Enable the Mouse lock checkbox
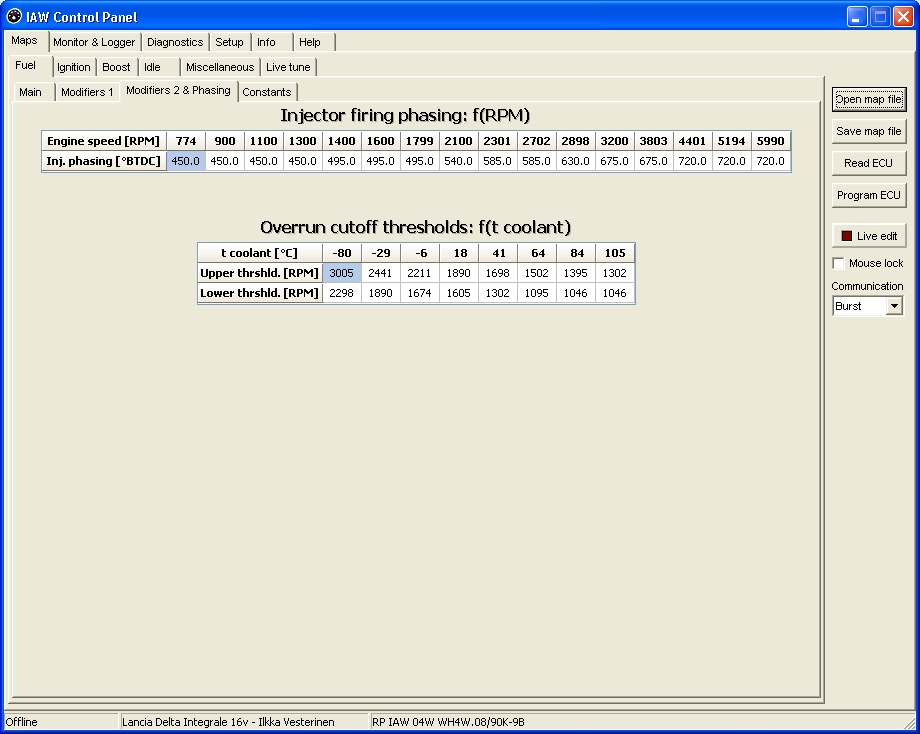Screen dimensions: 920x734 coord(838,263)
